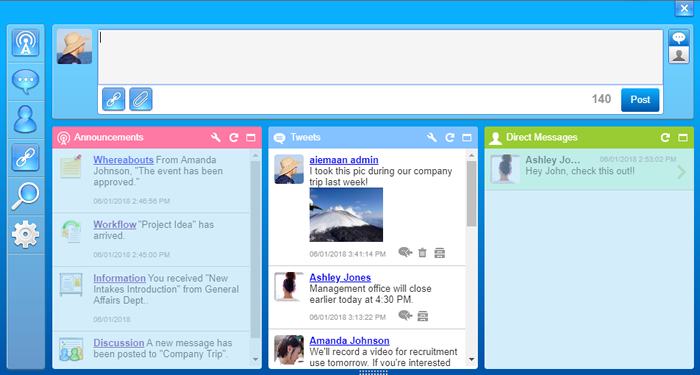
Task: Insert a link using the link button
Action: [113, 99]
